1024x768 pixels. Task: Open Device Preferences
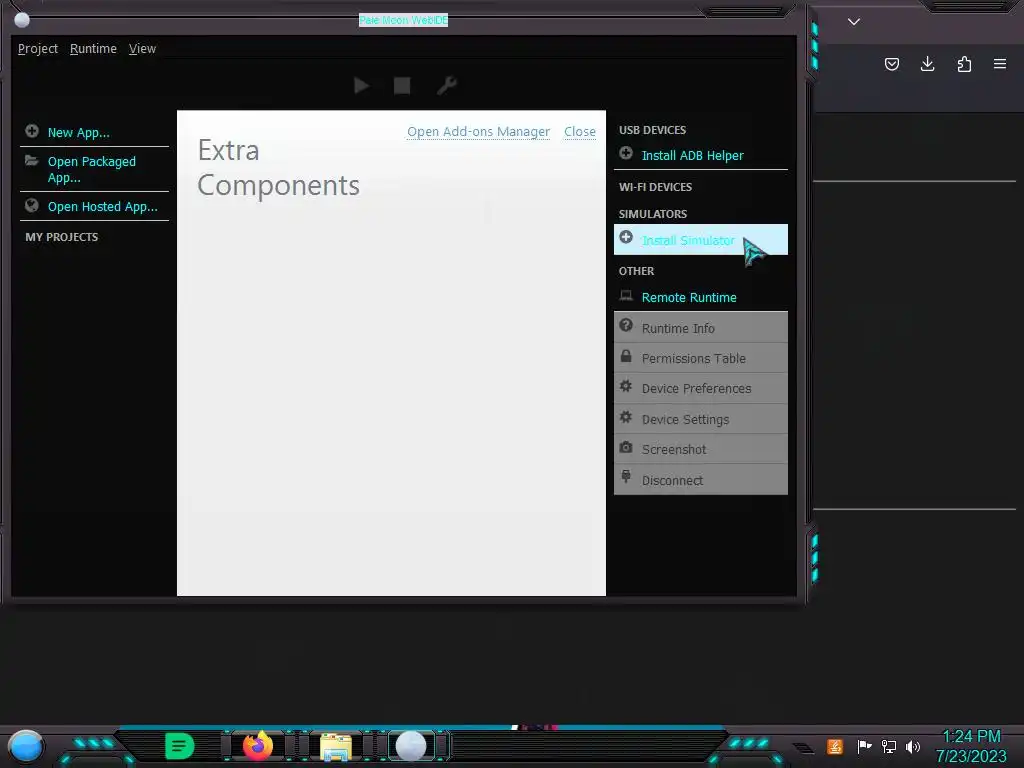(x=701, y=389)
